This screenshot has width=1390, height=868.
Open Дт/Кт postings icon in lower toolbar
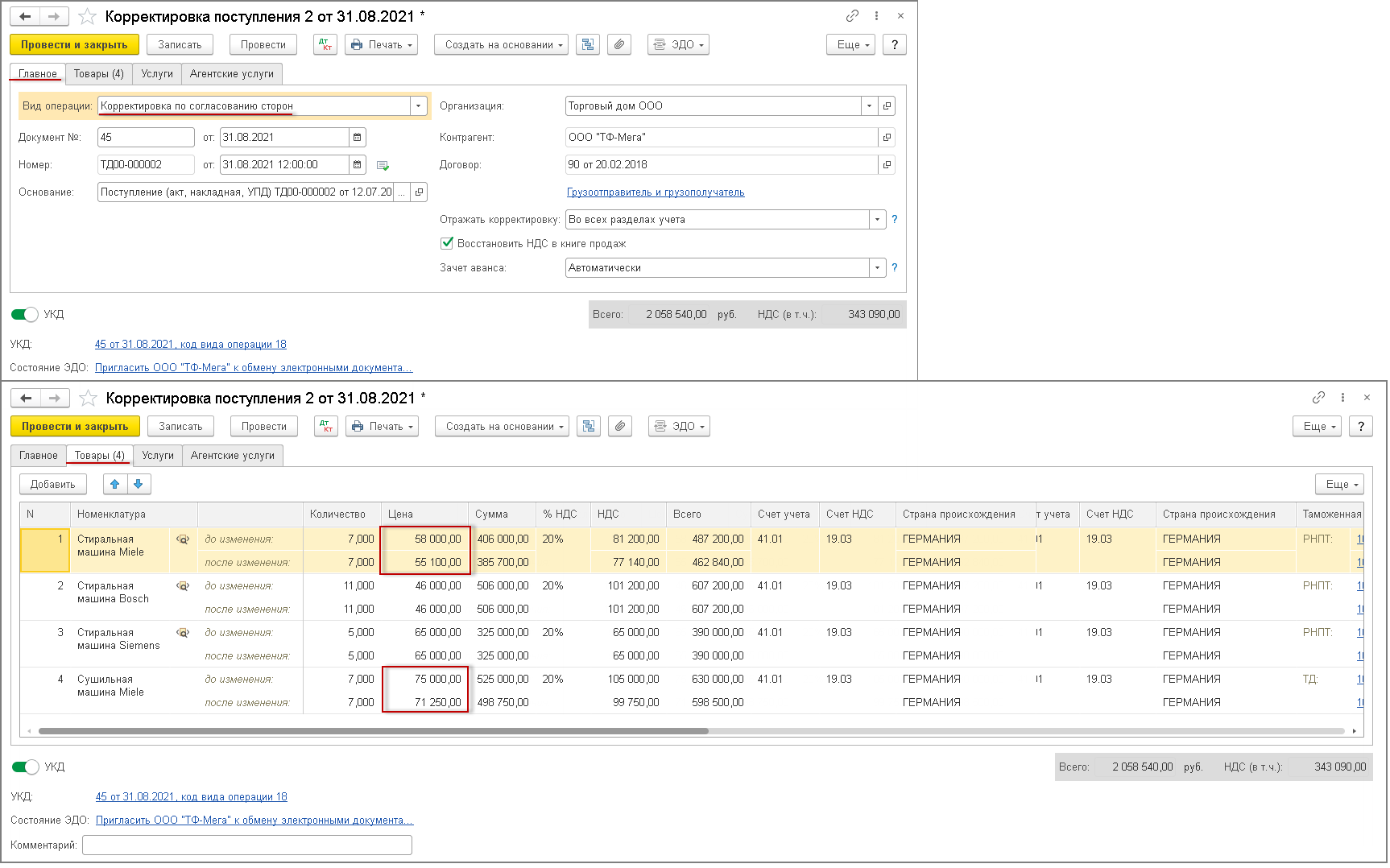[326, 426]
